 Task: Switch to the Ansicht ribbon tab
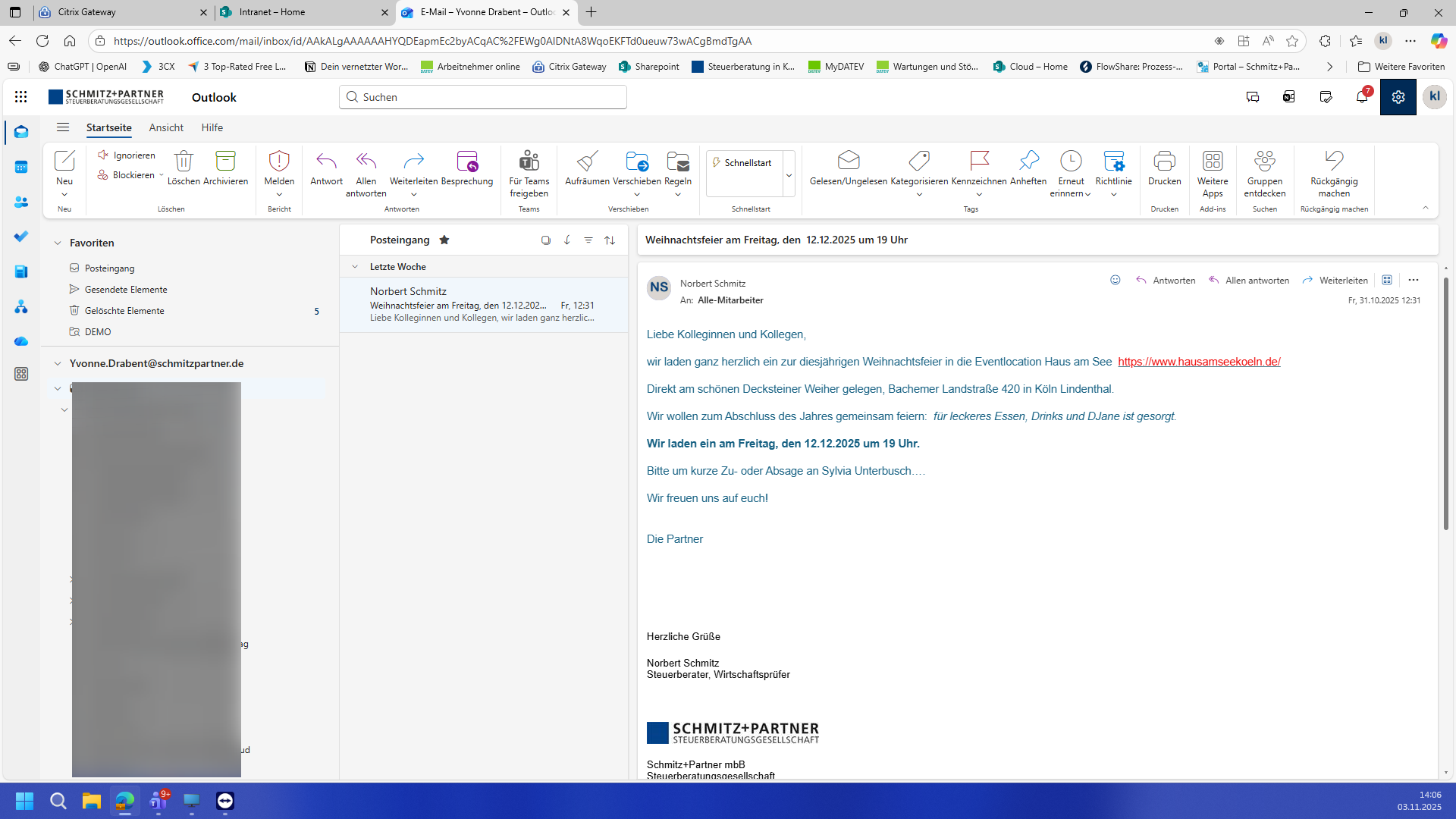[166, 127]
